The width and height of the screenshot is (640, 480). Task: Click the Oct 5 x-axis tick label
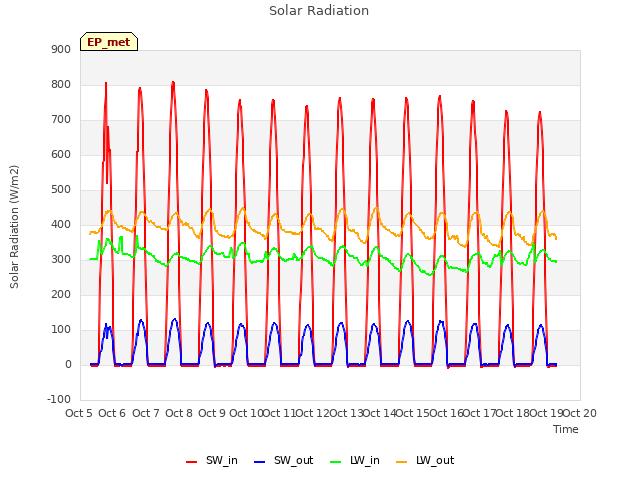(x=79, y=413)
